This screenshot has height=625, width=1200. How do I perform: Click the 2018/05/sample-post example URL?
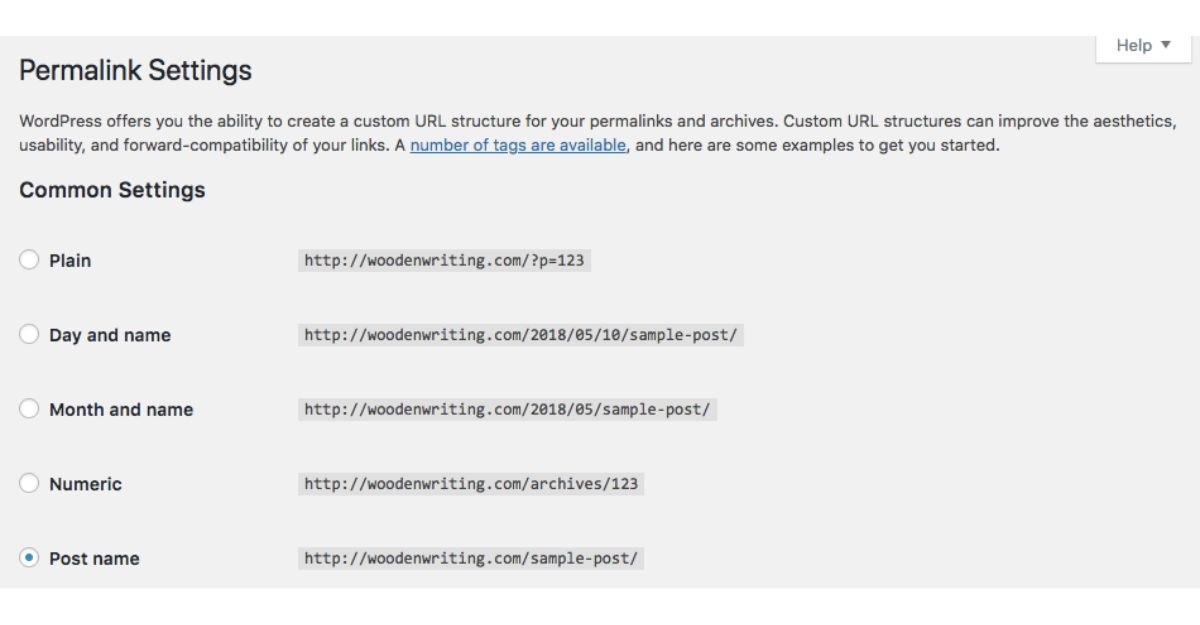[507, 410]
